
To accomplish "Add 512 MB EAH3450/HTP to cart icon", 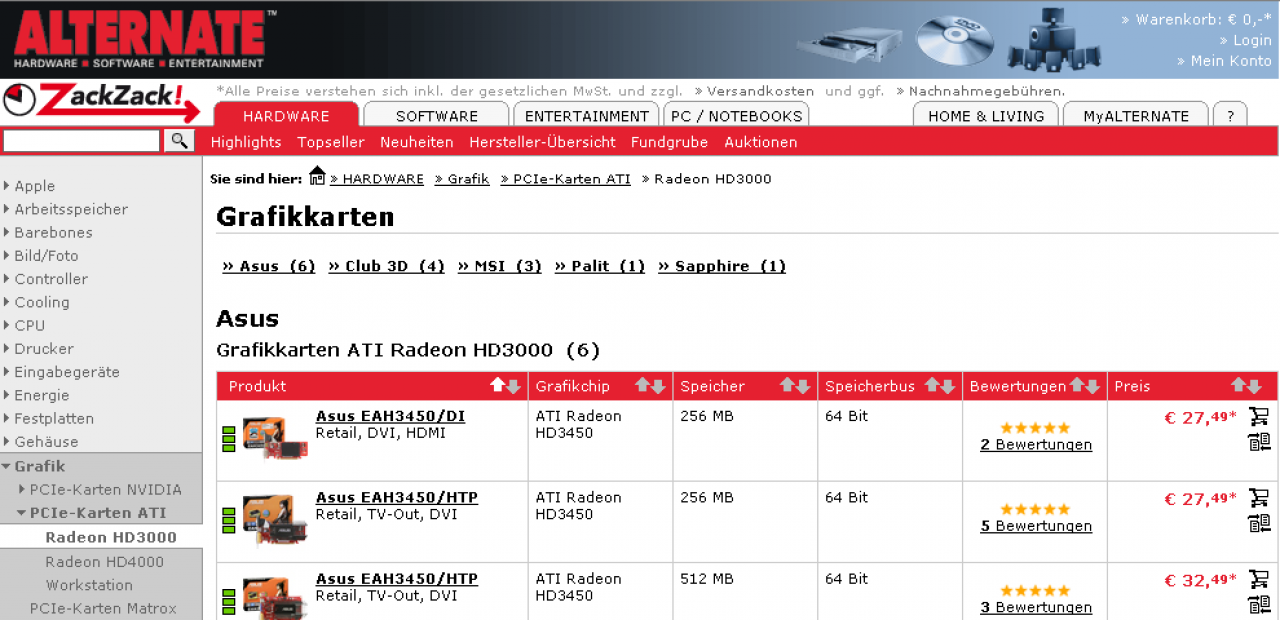I will pyautogui.click(x=1259, y=578).
